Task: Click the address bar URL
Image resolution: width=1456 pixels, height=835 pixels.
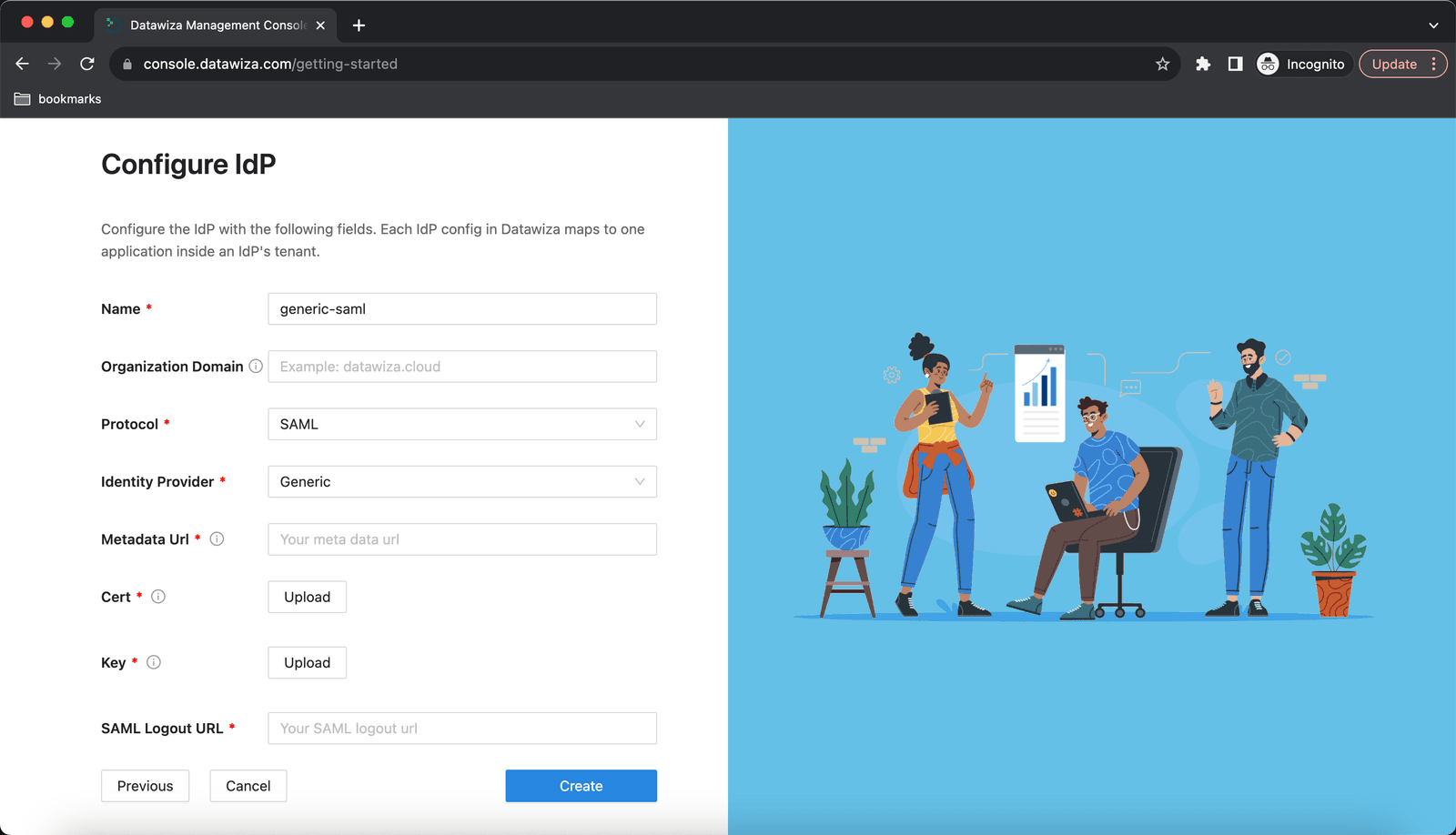Action: click(270, 64)
